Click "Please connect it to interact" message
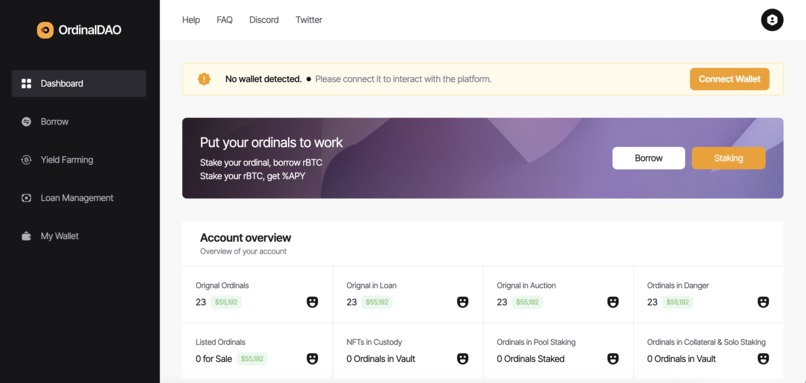This screenshot has height=383, width=806. 403,79
